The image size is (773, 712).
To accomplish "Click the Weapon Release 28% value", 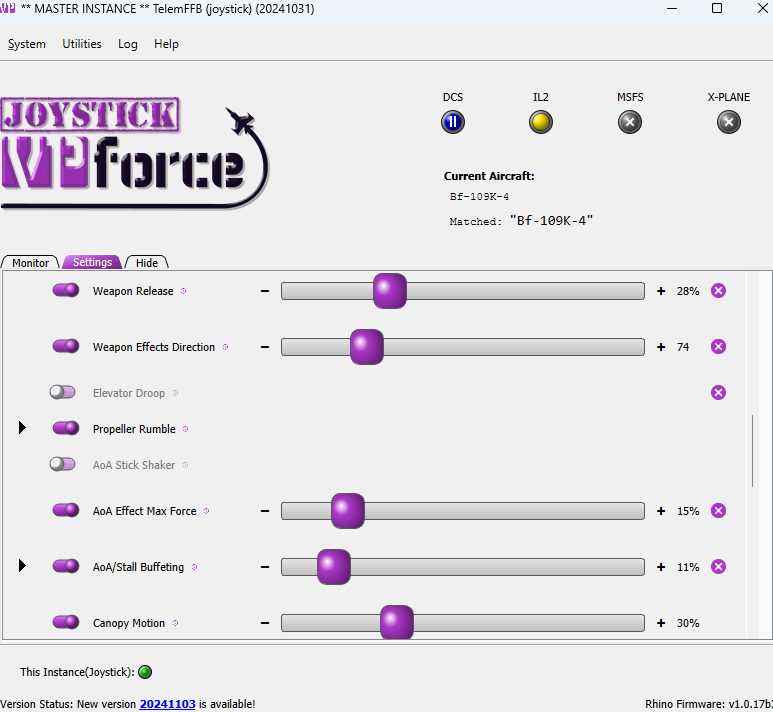I will point(688,291).
